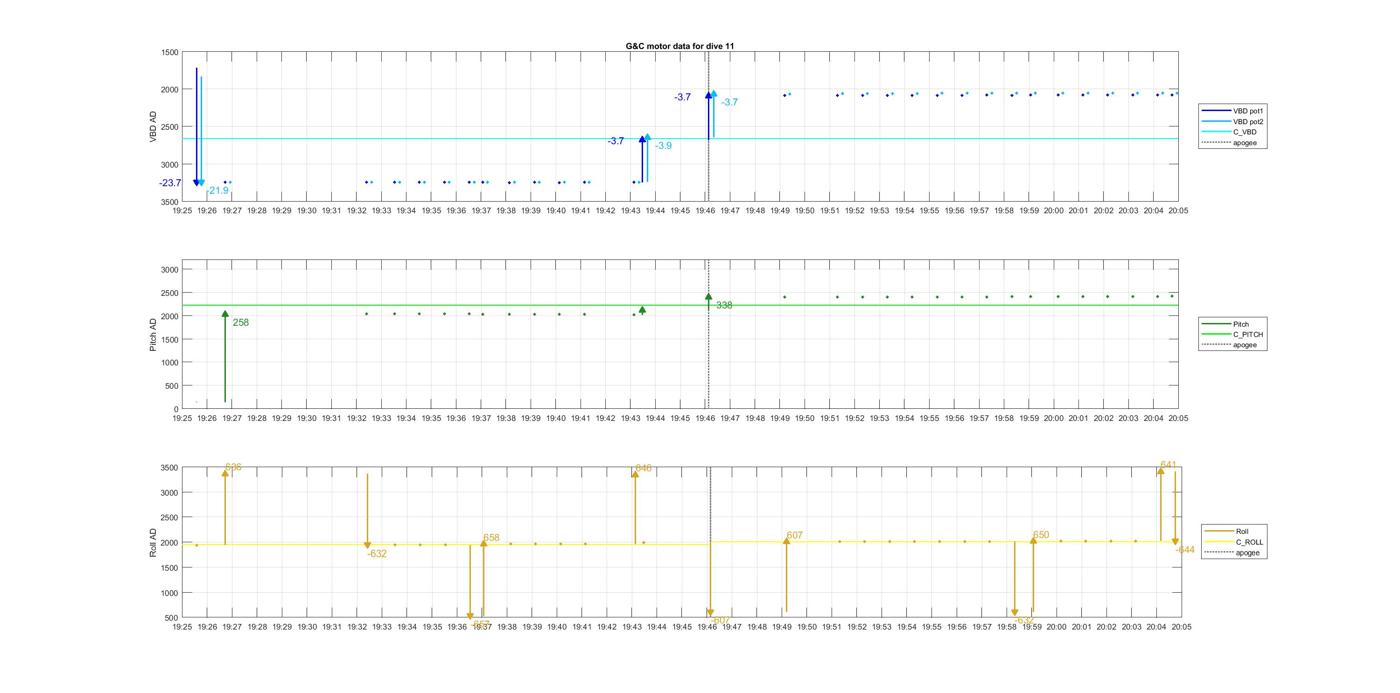The width and height of the screenshot is (1400, 693).
Task: Click the '1500' y-tick on VBD axis
Action: [169, 52]
